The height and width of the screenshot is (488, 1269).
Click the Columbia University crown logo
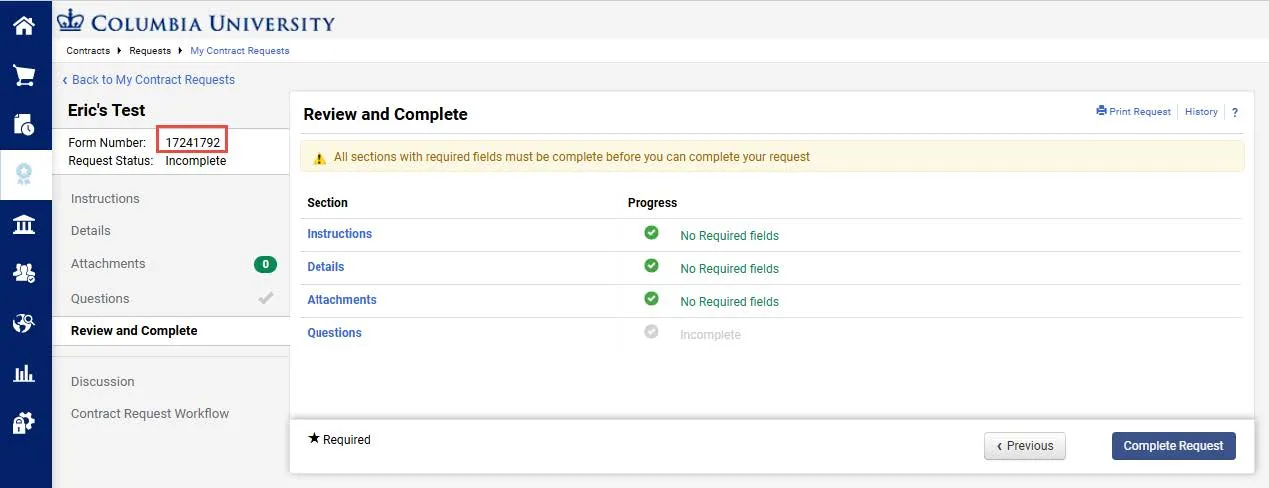coord(71,19)
